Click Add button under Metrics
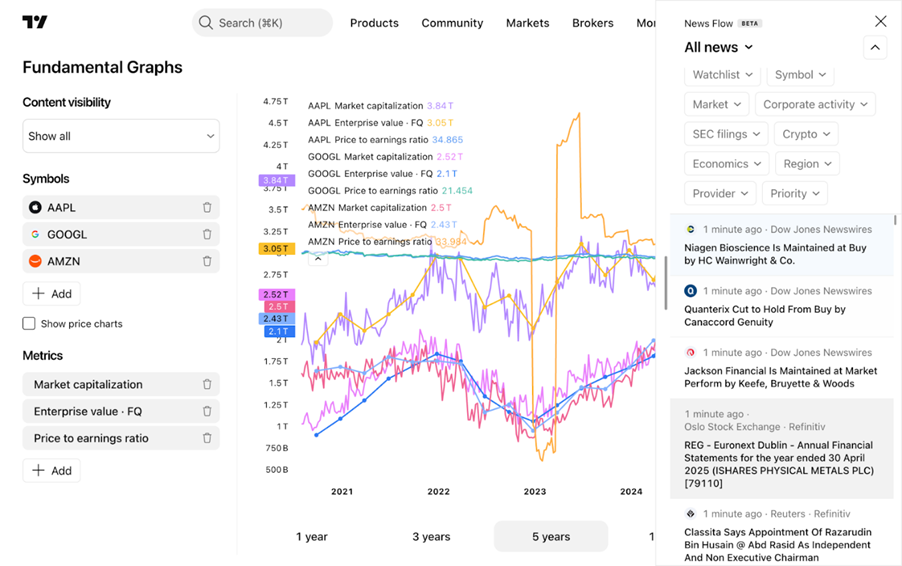 51,471
